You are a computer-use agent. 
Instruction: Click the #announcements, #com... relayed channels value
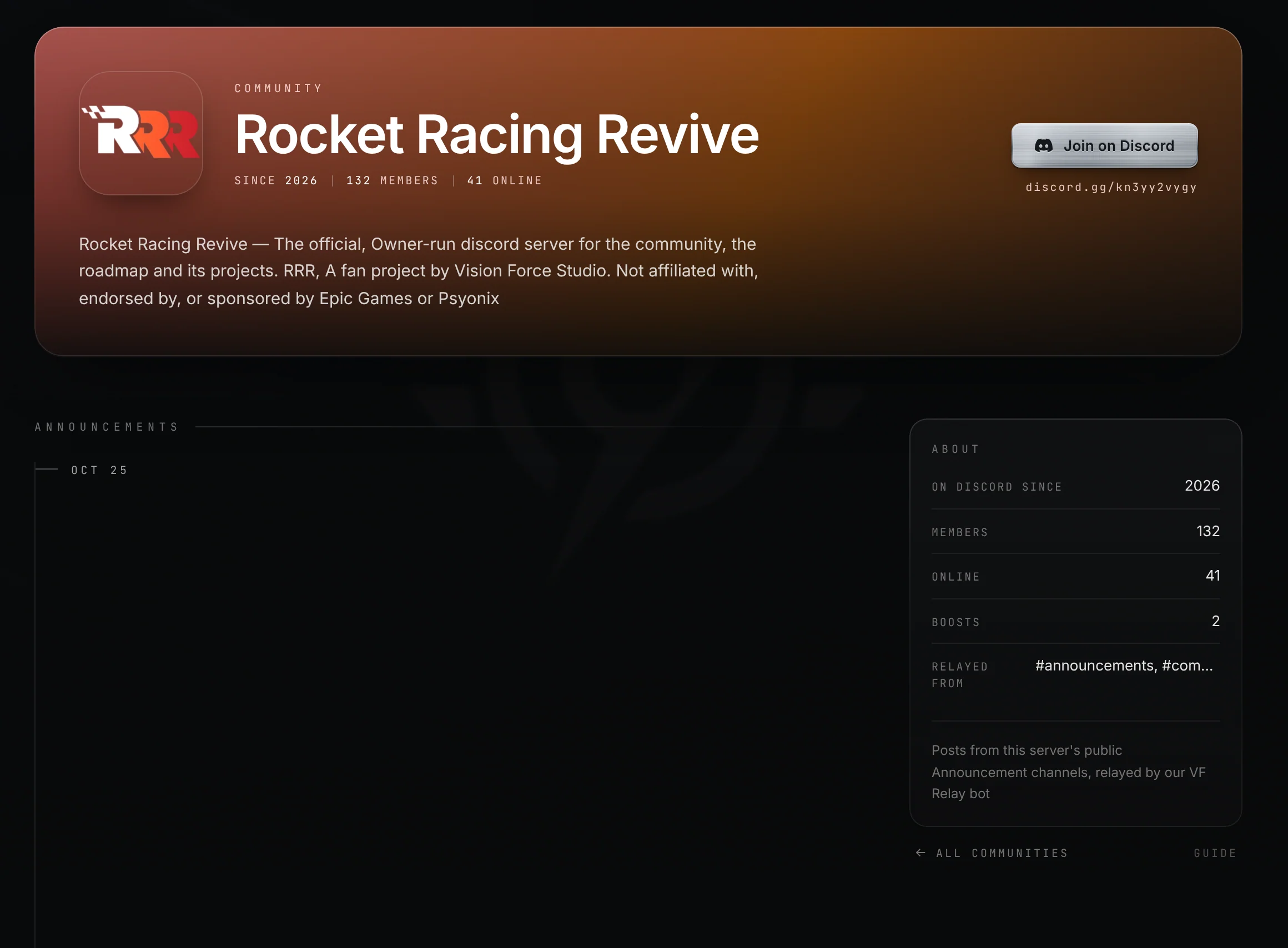1124,665
